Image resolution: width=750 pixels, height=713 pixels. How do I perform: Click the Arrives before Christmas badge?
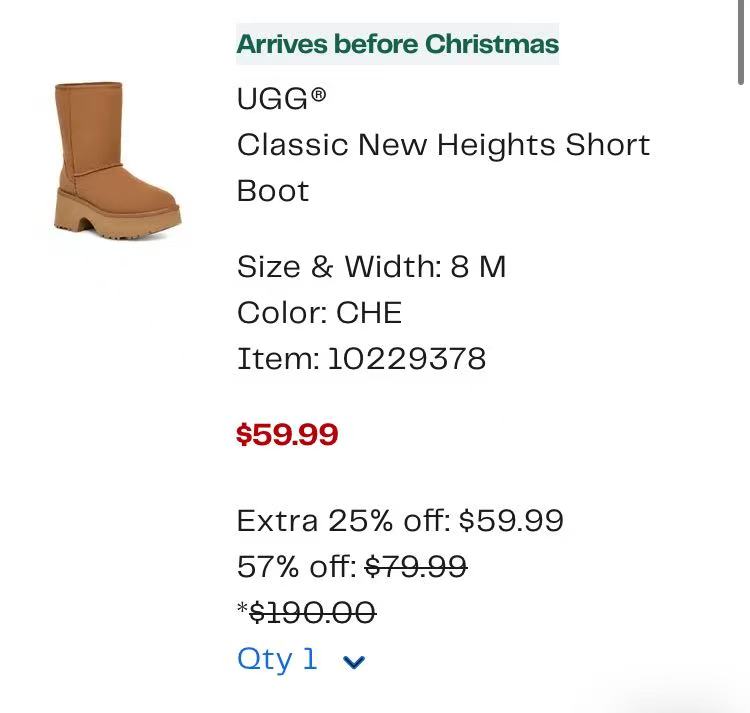397,44
